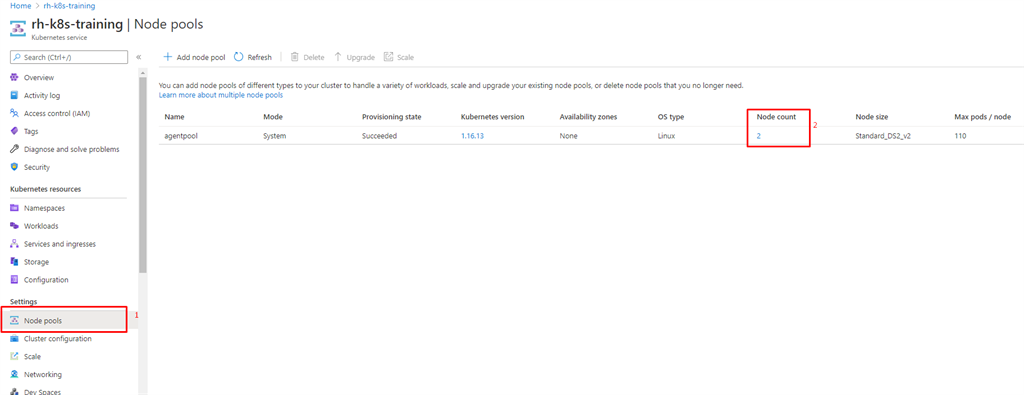Select the agentpool row name
Screen dimensions: 1024x395
point(180,136)
